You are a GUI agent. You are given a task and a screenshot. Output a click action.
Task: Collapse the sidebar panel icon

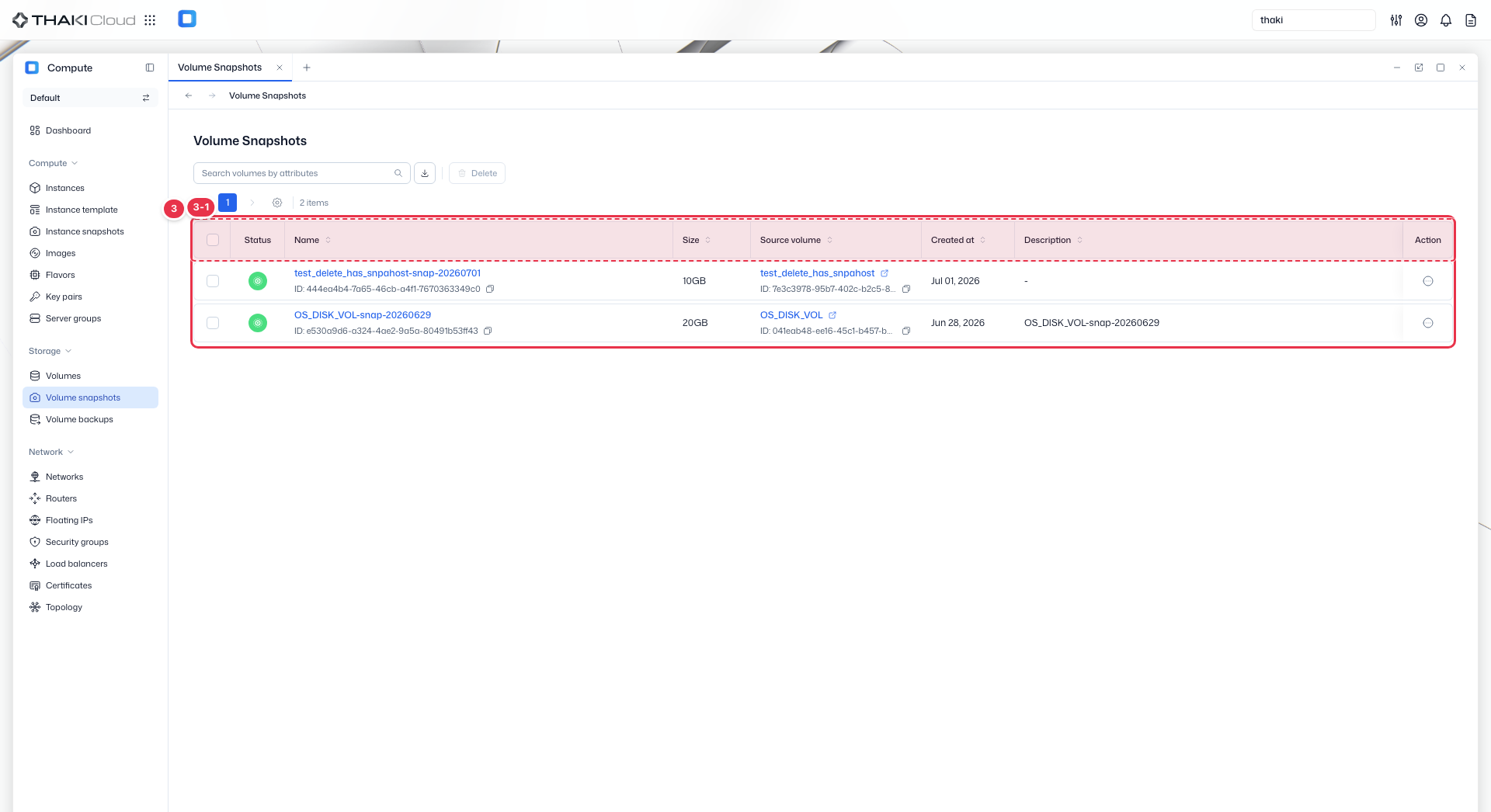click(150, 68)
